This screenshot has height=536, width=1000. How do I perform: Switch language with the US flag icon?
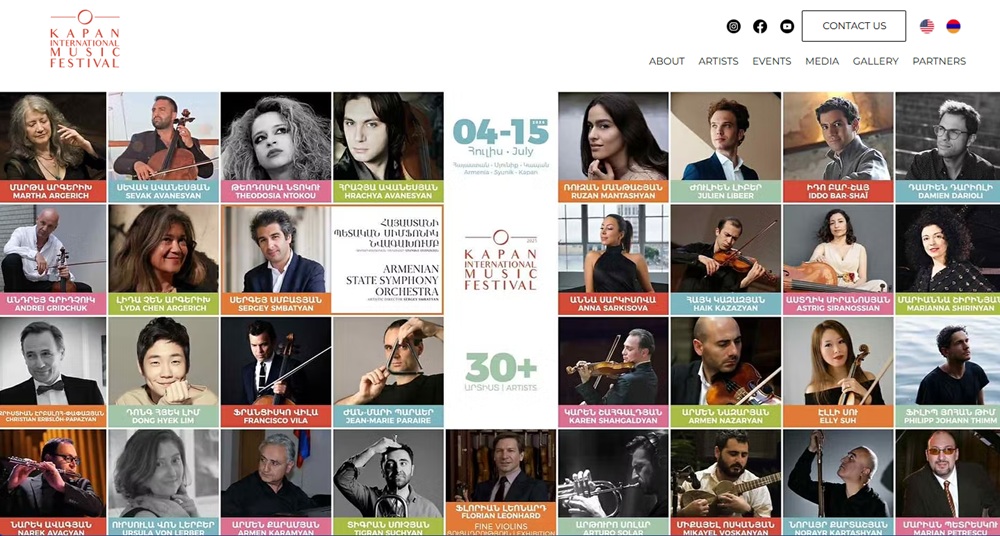[x=927, y=26]
